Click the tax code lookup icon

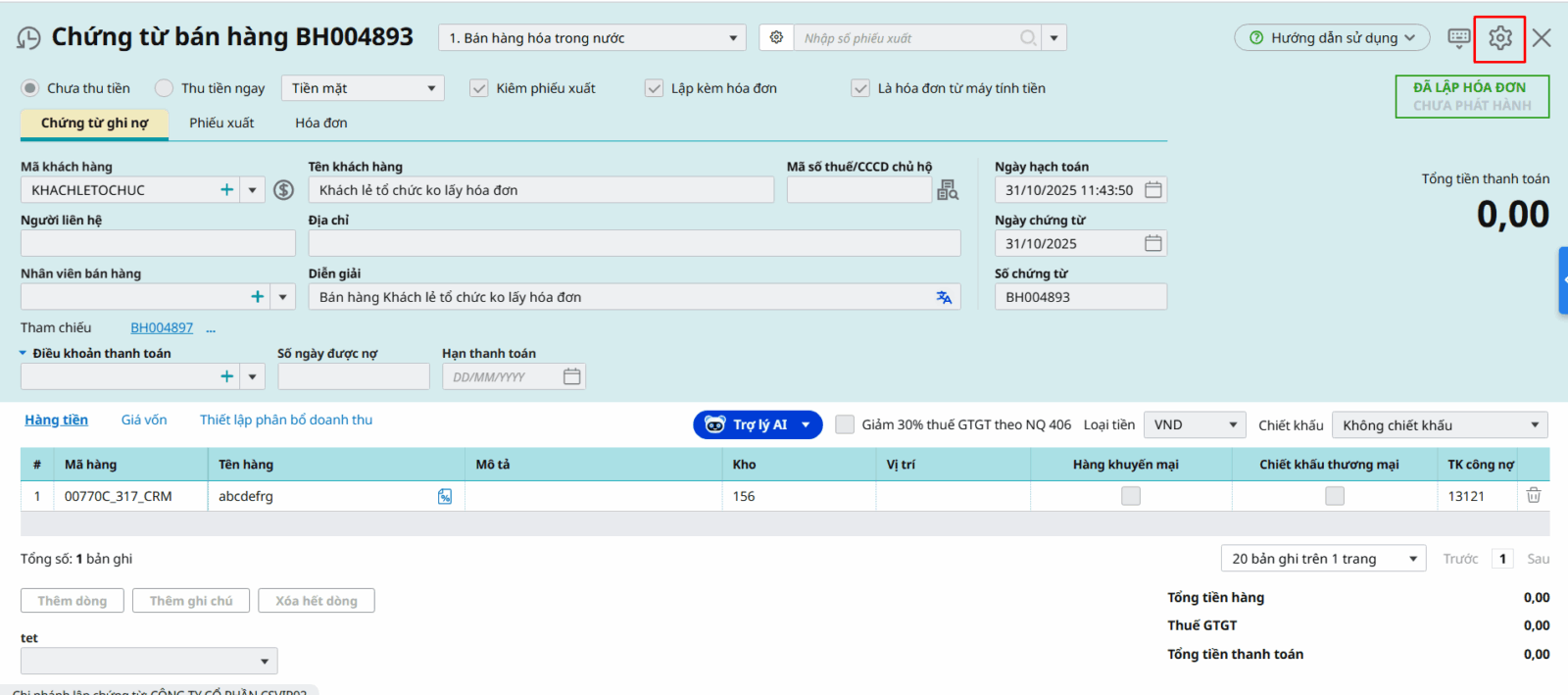point(947,190)
